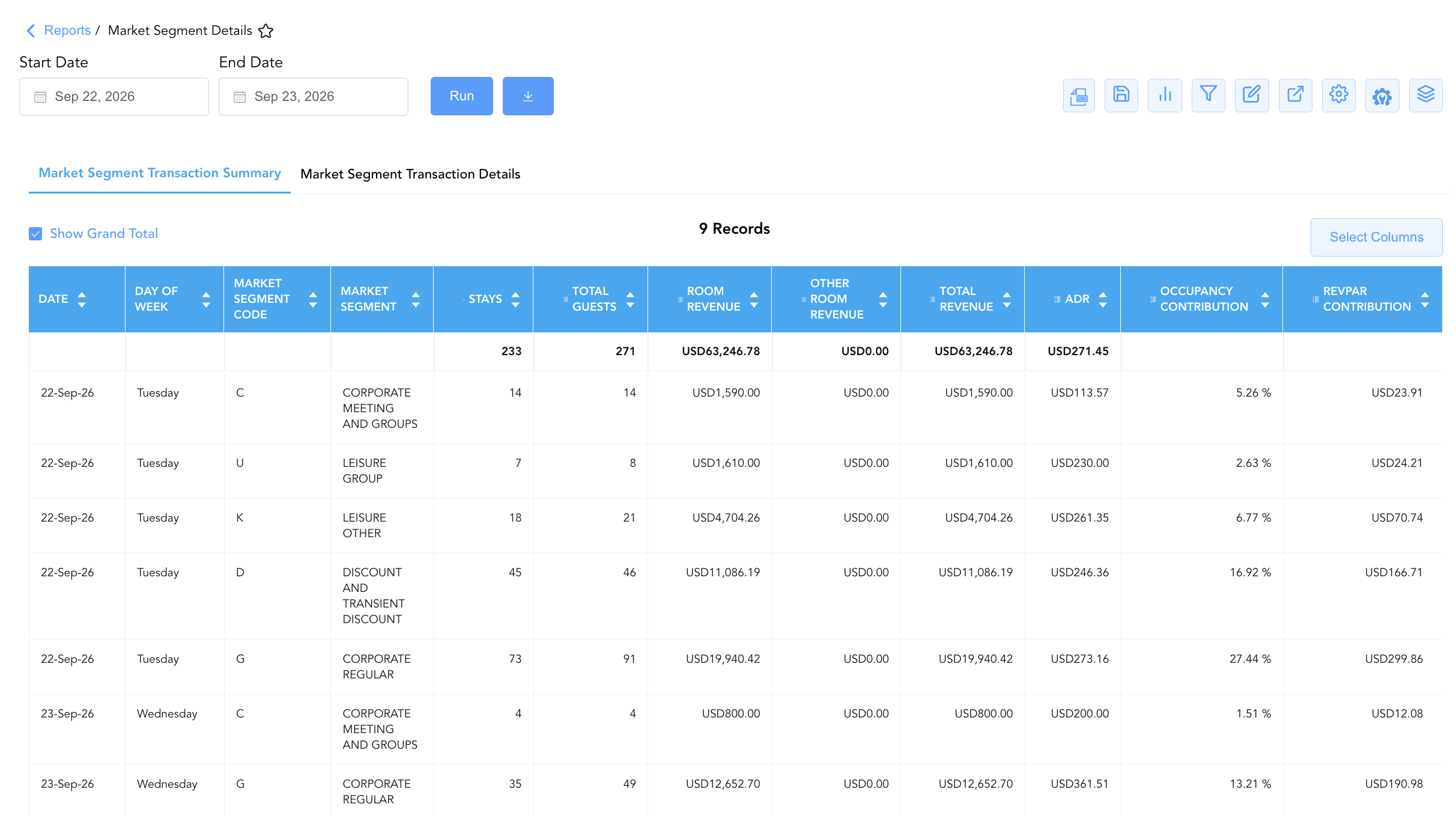This screenshot has width=1456, height=816.
Task: Click the 27.44 % occupancy value
Action: [1251, 659]
